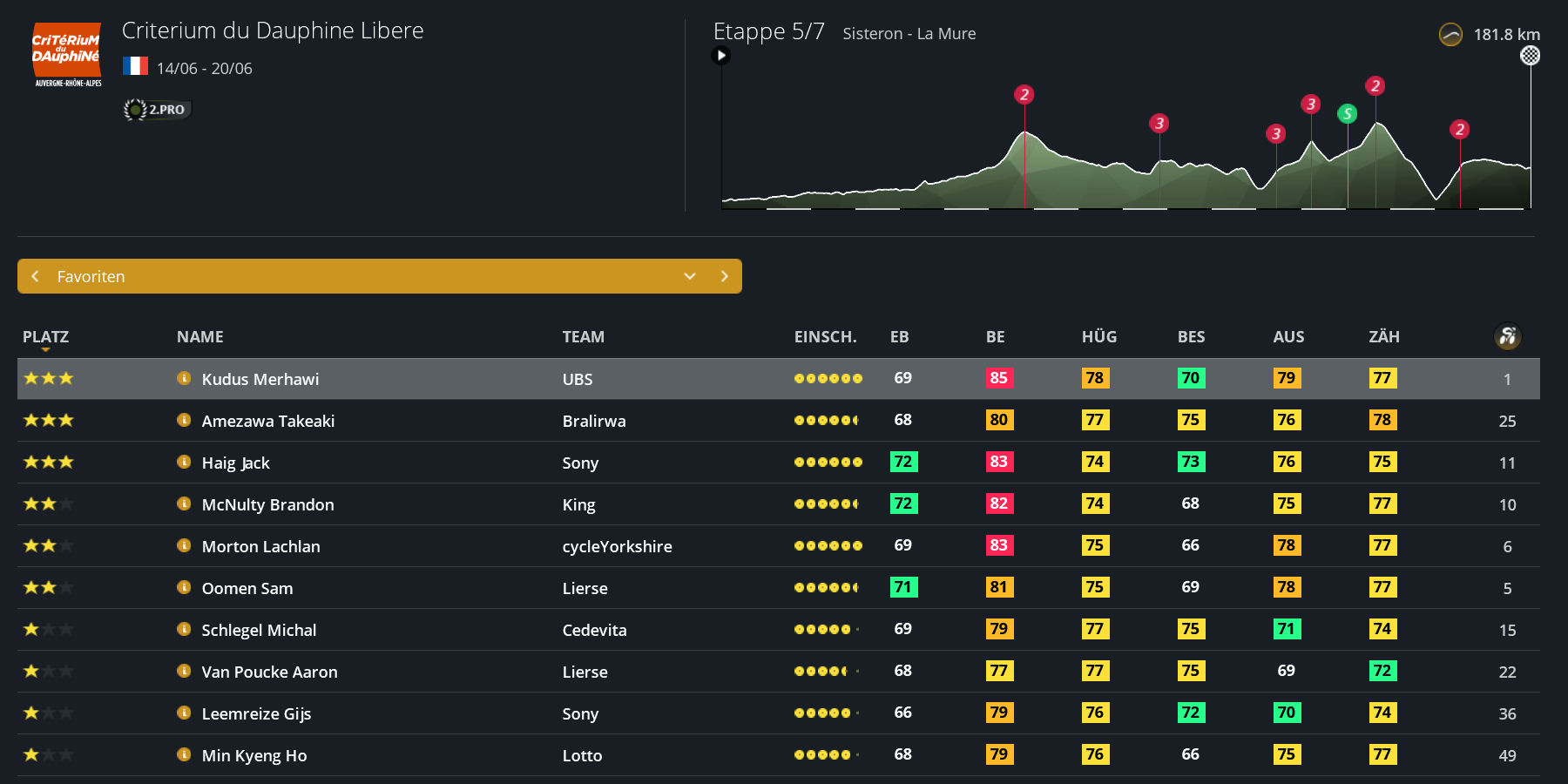Sort table by BE column header
Screen dimensions: 1568x784
(x=995, y=337)
